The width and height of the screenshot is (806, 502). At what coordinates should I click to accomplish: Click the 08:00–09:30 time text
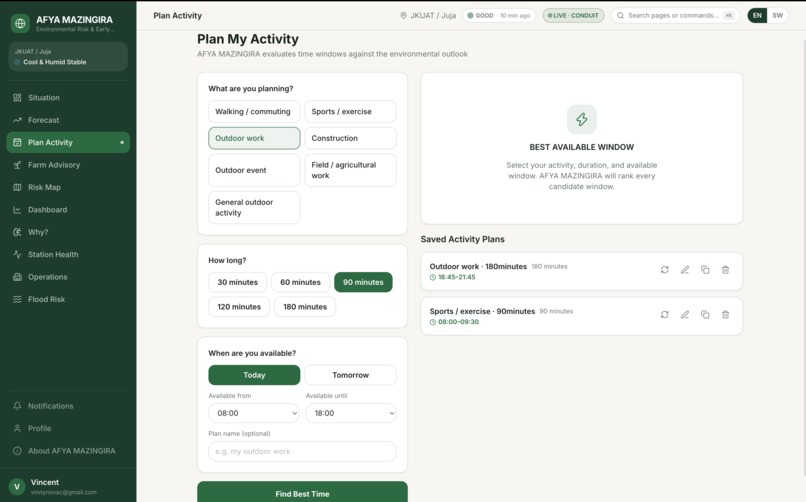click(x=458, y=322)
